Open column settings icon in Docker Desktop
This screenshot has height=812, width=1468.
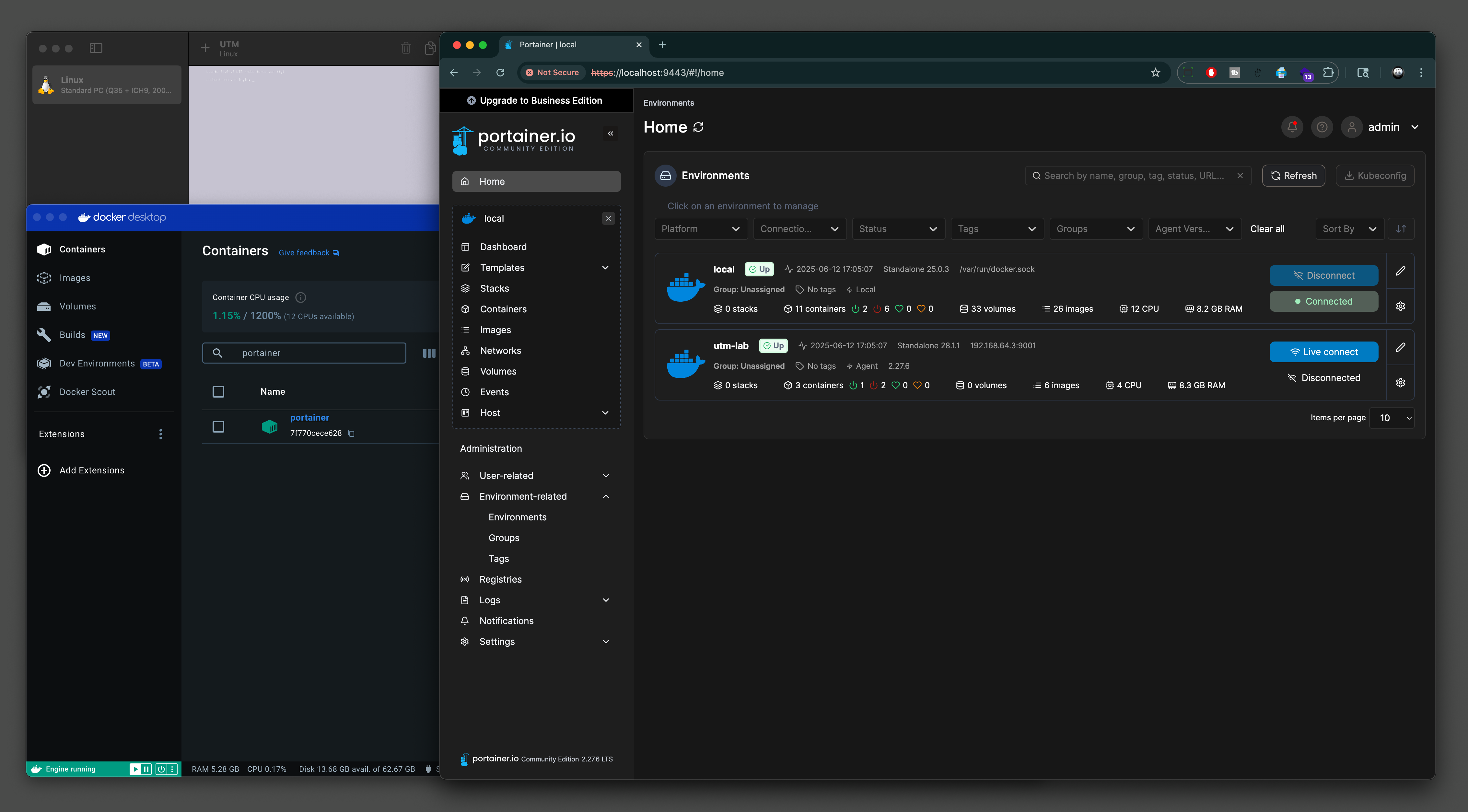(429, 353)
